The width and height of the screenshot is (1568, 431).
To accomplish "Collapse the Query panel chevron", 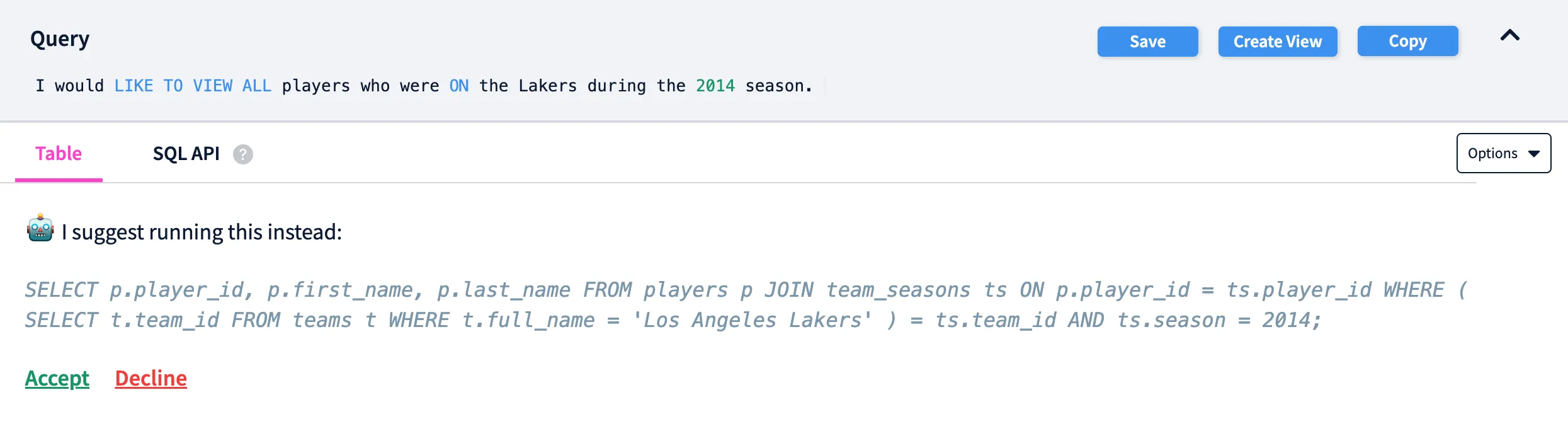I will tap(1509, 35).
